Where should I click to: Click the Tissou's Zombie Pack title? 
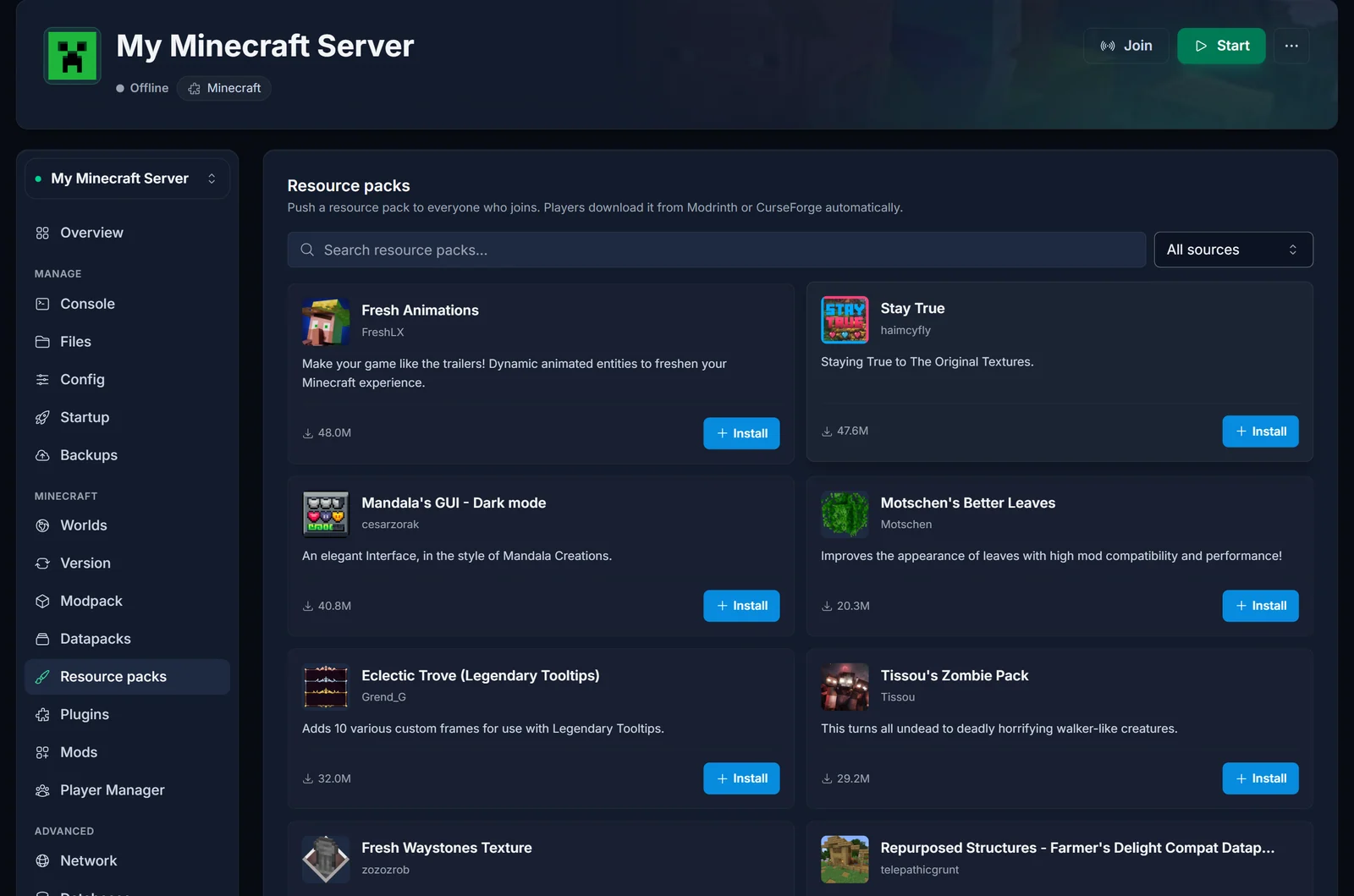955,675
